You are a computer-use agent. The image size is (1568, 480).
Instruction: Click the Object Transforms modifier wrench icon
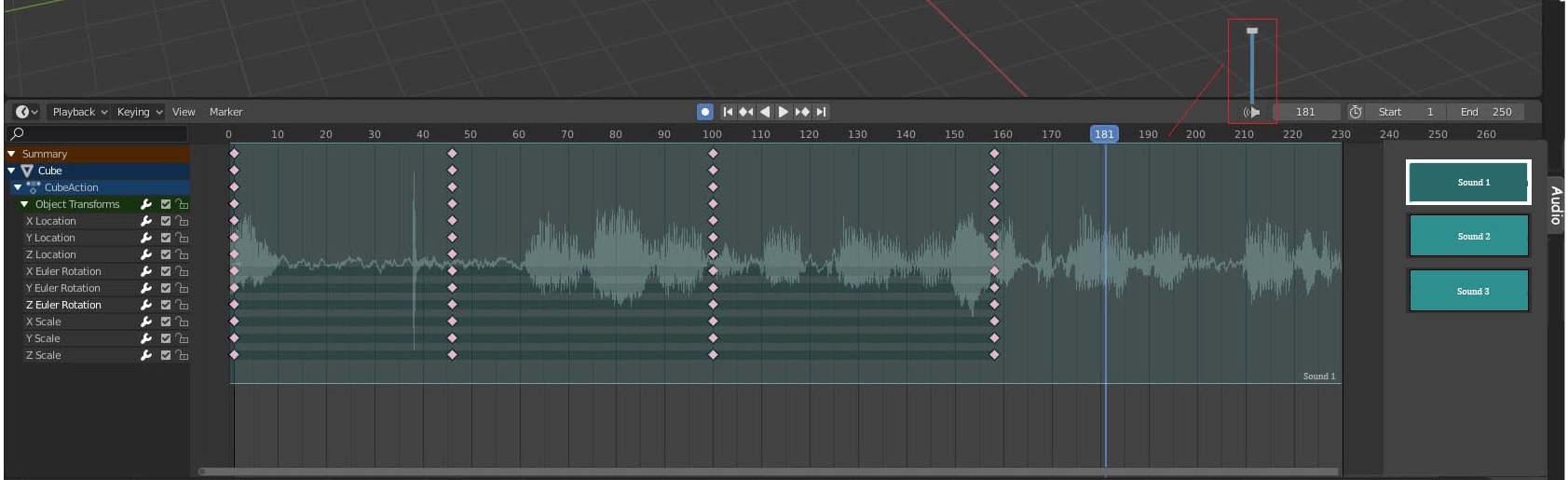point(146,204)
